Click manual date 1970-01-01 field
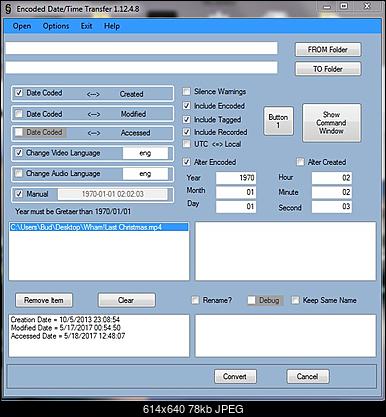Image resolution: width=386 pixels, height=417 pixels. 113,194
